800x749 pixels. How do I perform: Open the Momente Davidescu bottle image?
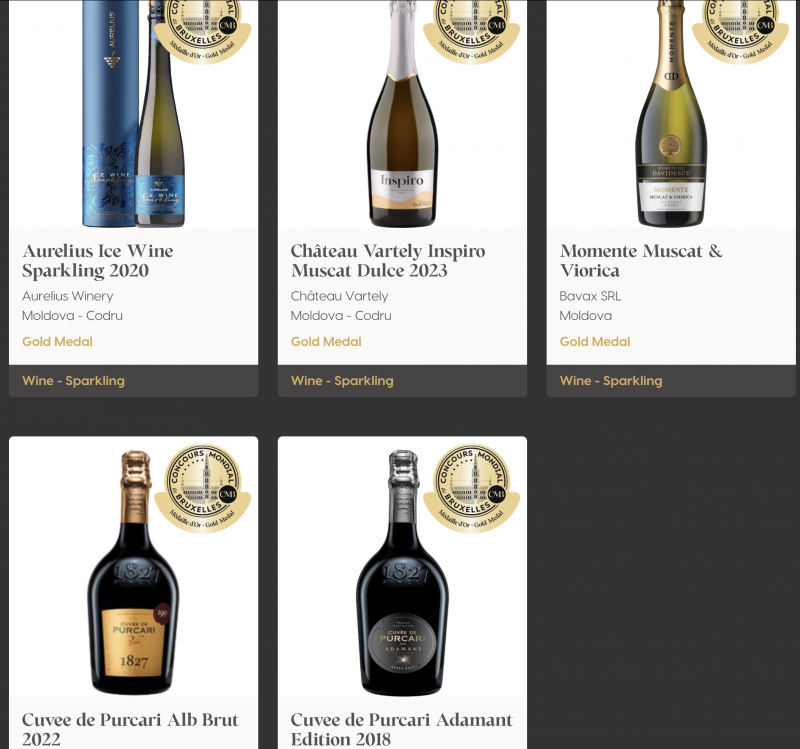[x=671, y=113]
